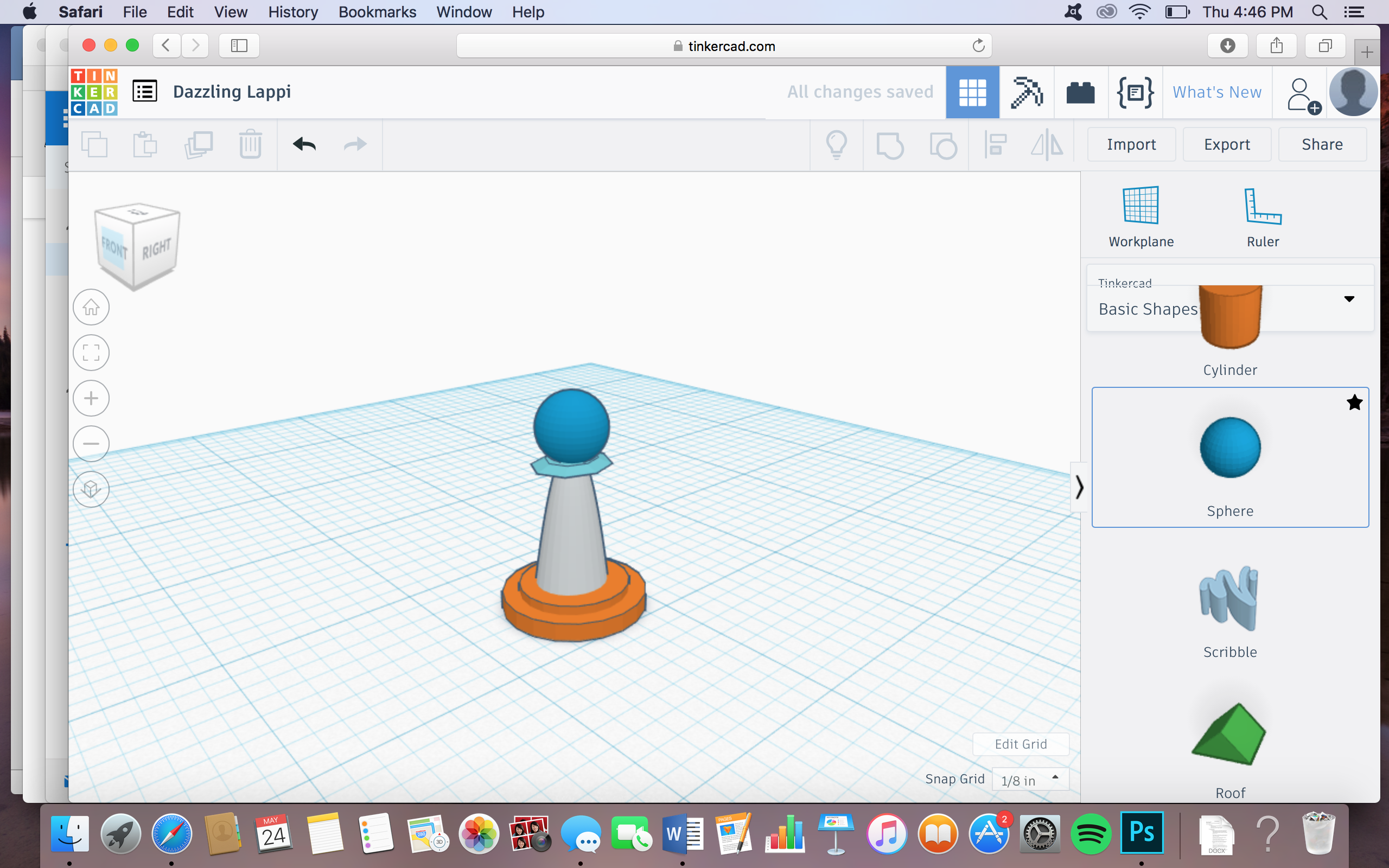This screenshot has height=868, width=1389.
Task: Go back in Safari
Action: (167, 46)
